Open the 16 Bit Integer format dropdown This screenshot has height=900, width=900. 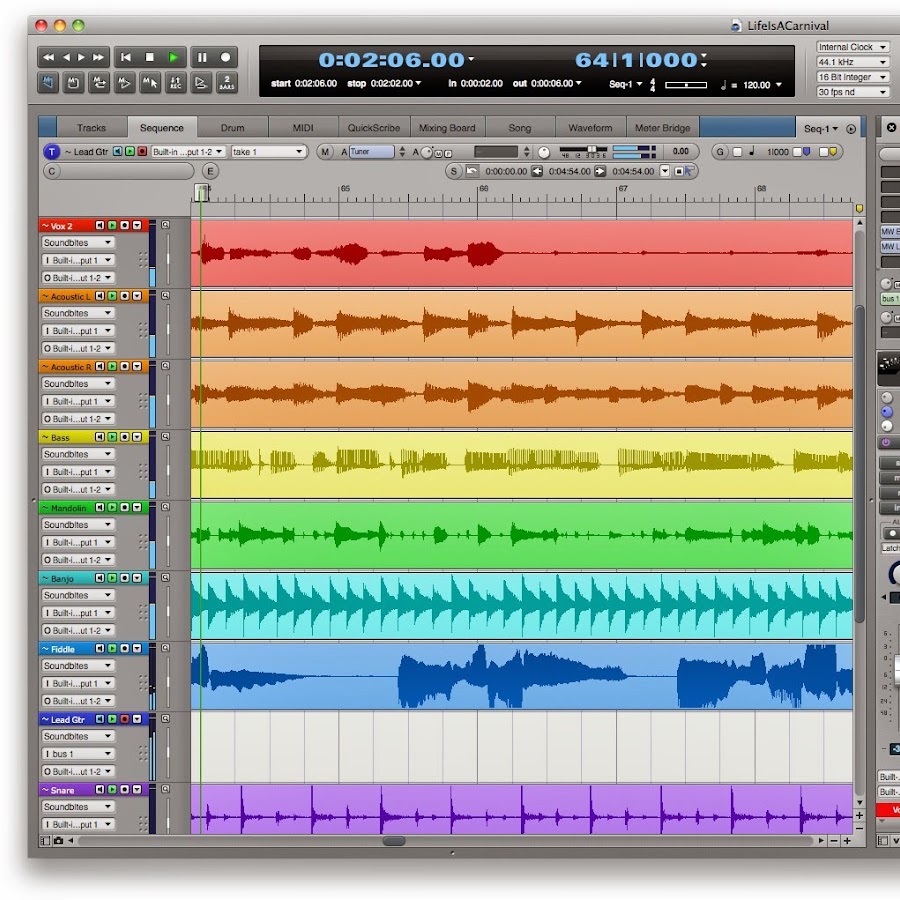coord(852,77)
